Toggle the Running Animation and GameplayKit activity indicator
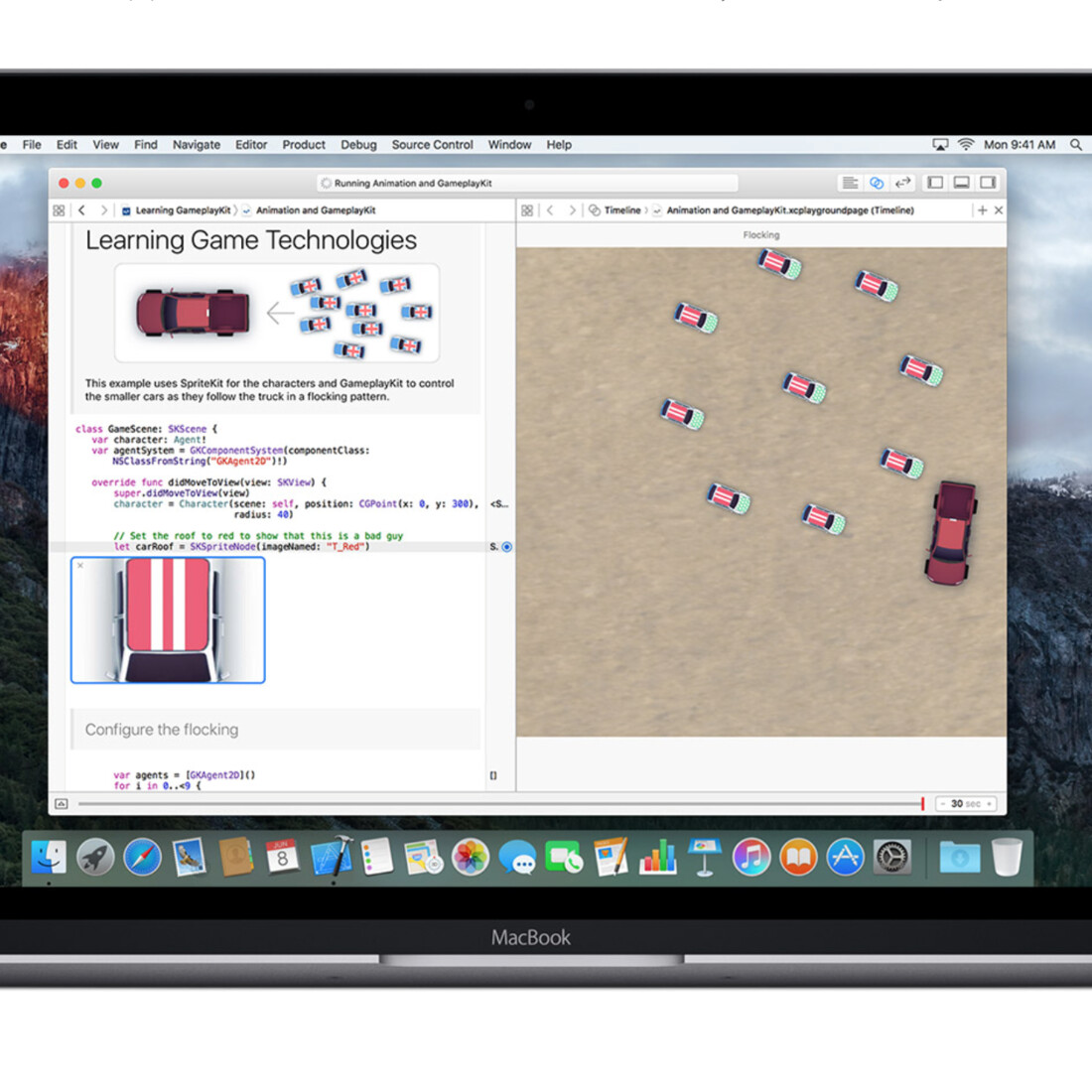The height and width of the screenshot is (1092, 1092). 326,183
